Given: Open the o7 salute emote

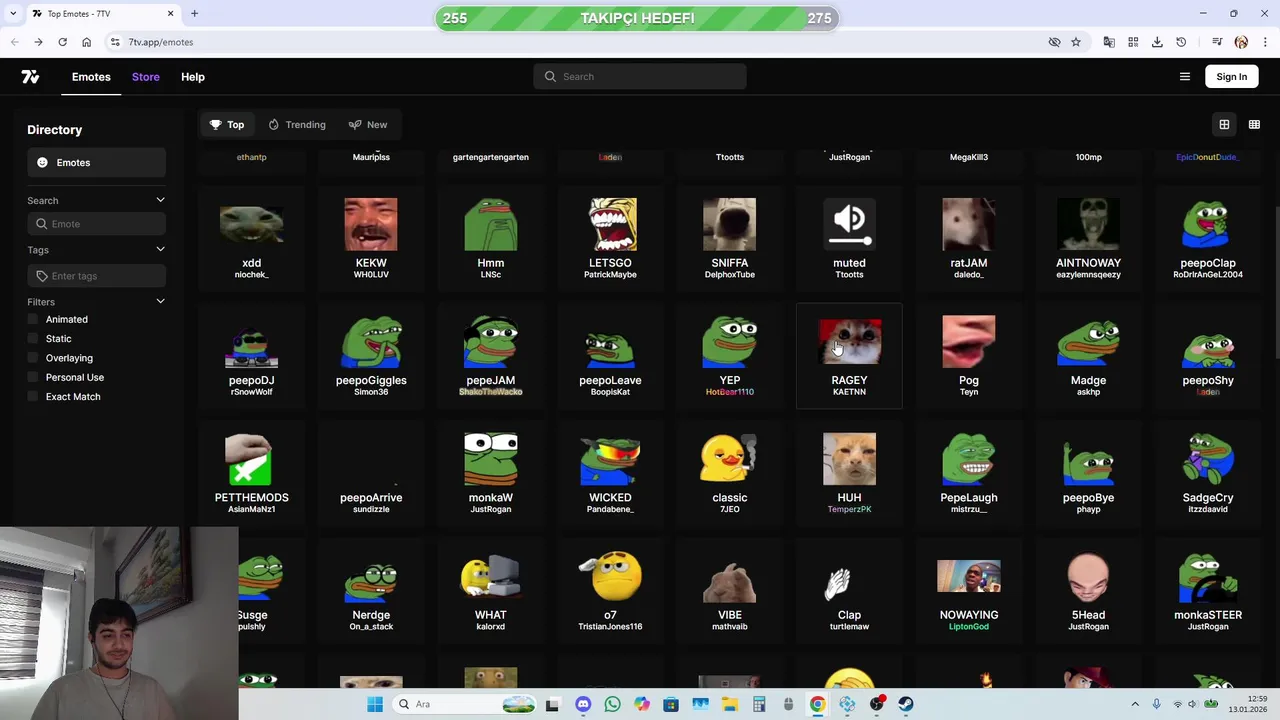Looking at the screenshot, I should click(x=610, y=590).
